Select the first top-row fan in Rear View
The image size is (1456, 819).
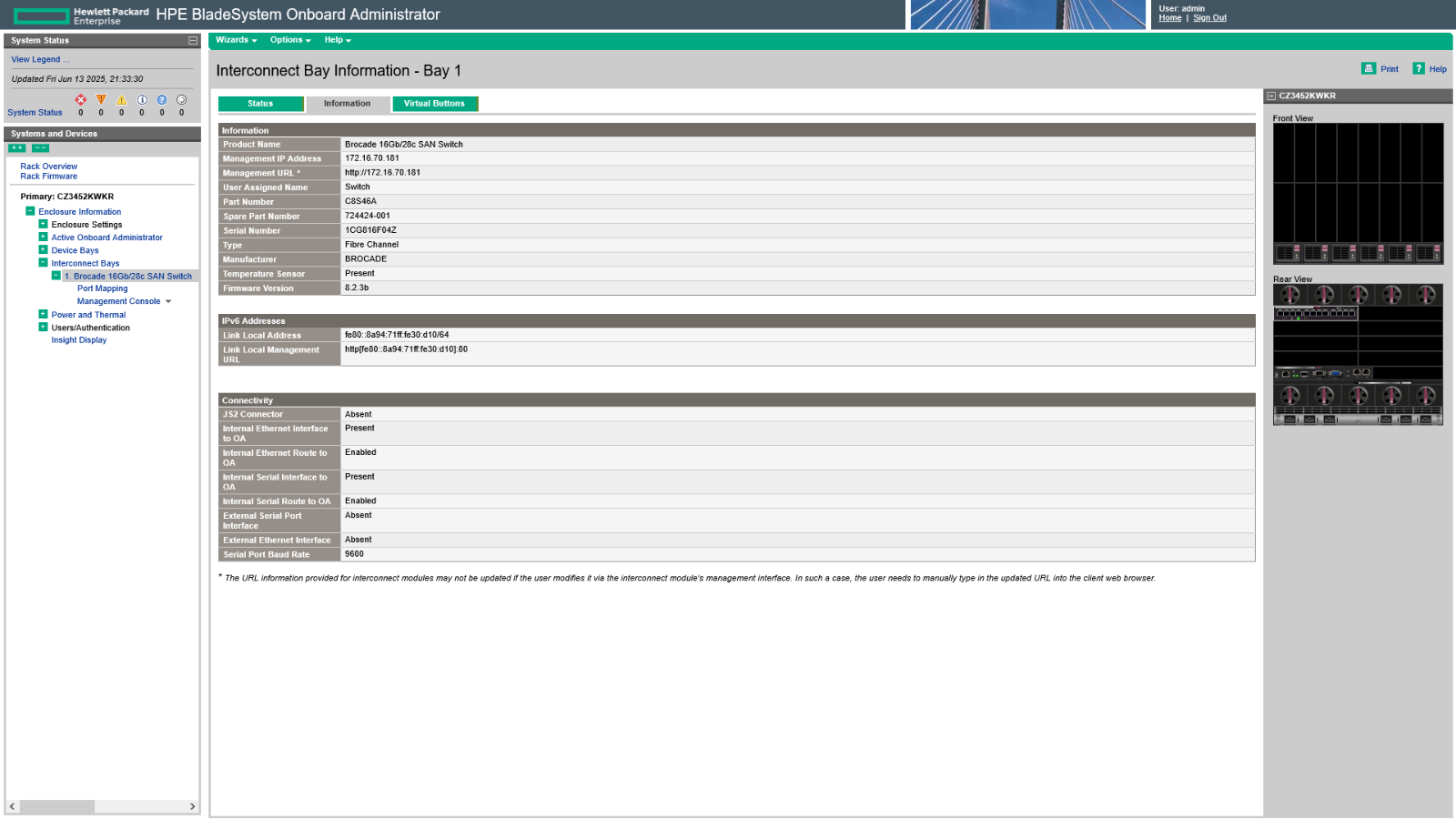(x=1290, y=295)
